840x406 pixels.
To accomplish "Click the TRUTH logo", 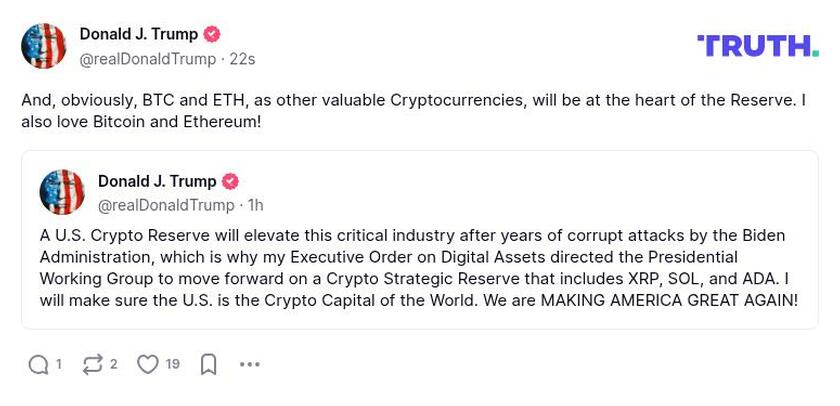I will (x=757, y=46).
